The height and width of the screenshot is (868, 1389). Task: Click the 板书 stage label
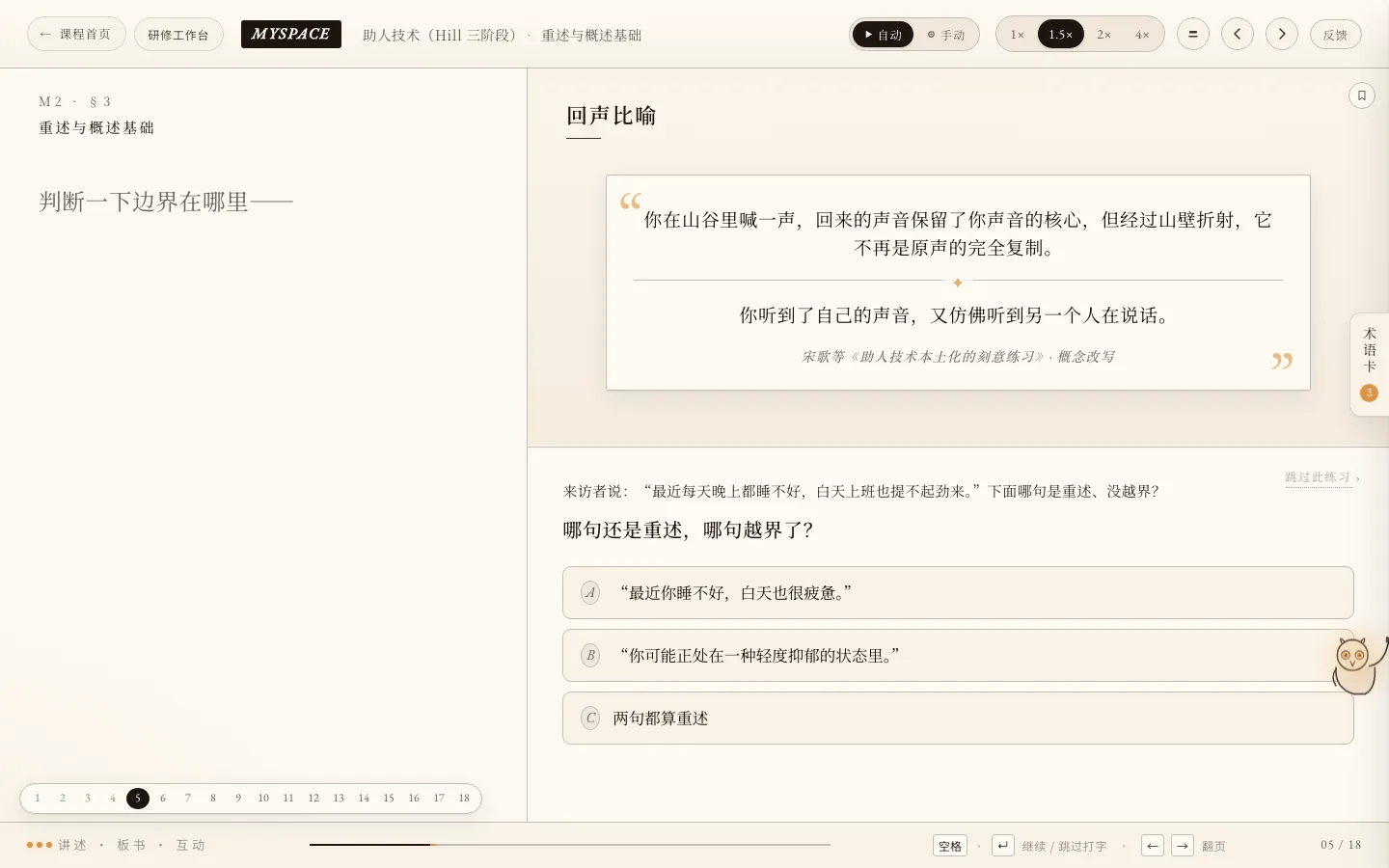(131, 845)
